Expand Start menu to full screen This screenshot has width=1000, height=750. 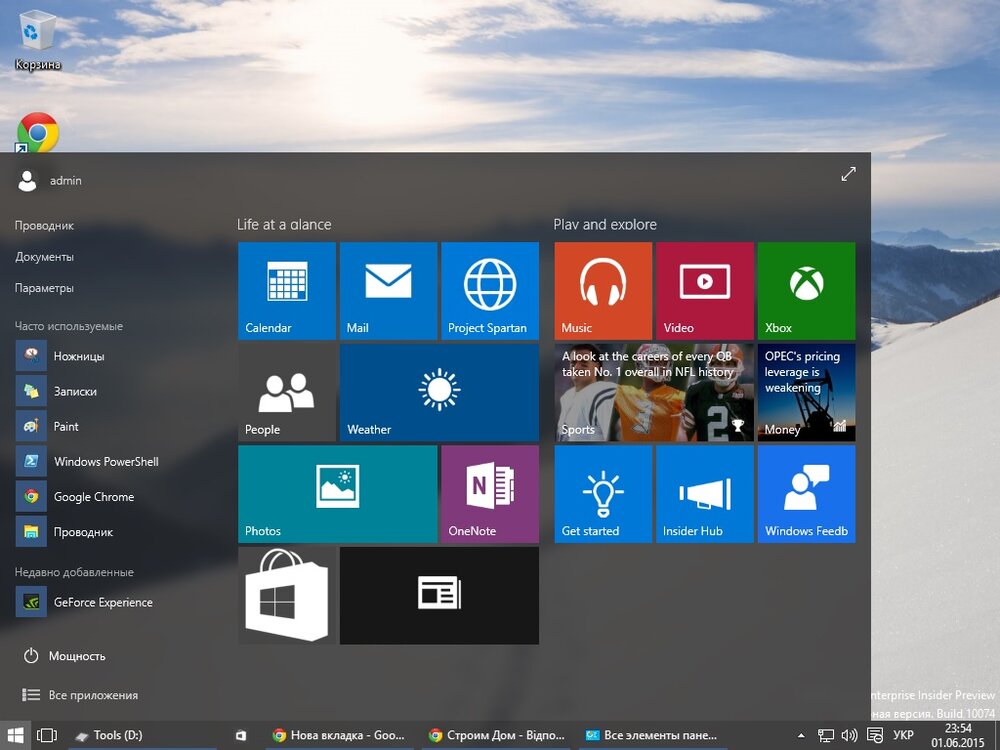pos(848,174)
